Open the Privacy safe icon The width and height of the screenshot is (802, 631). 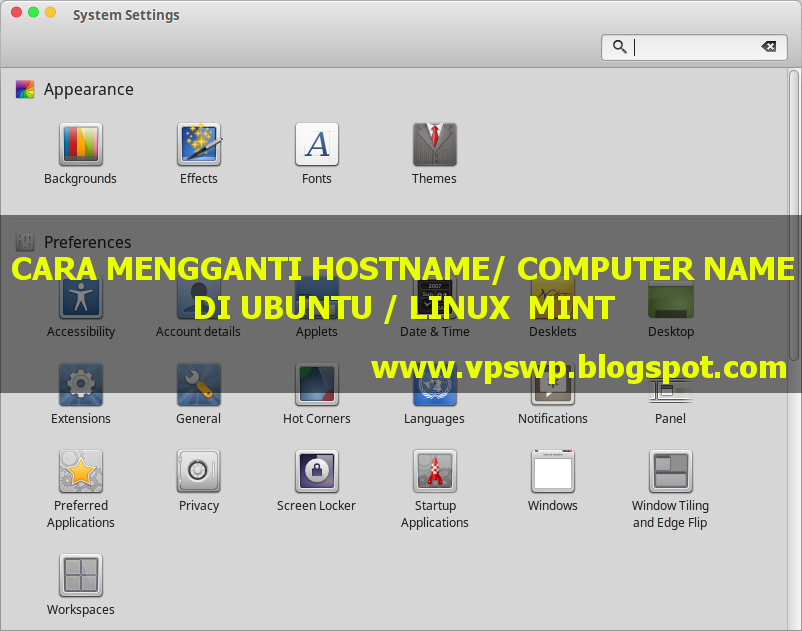pyautogui.click(x=198, y=471)
